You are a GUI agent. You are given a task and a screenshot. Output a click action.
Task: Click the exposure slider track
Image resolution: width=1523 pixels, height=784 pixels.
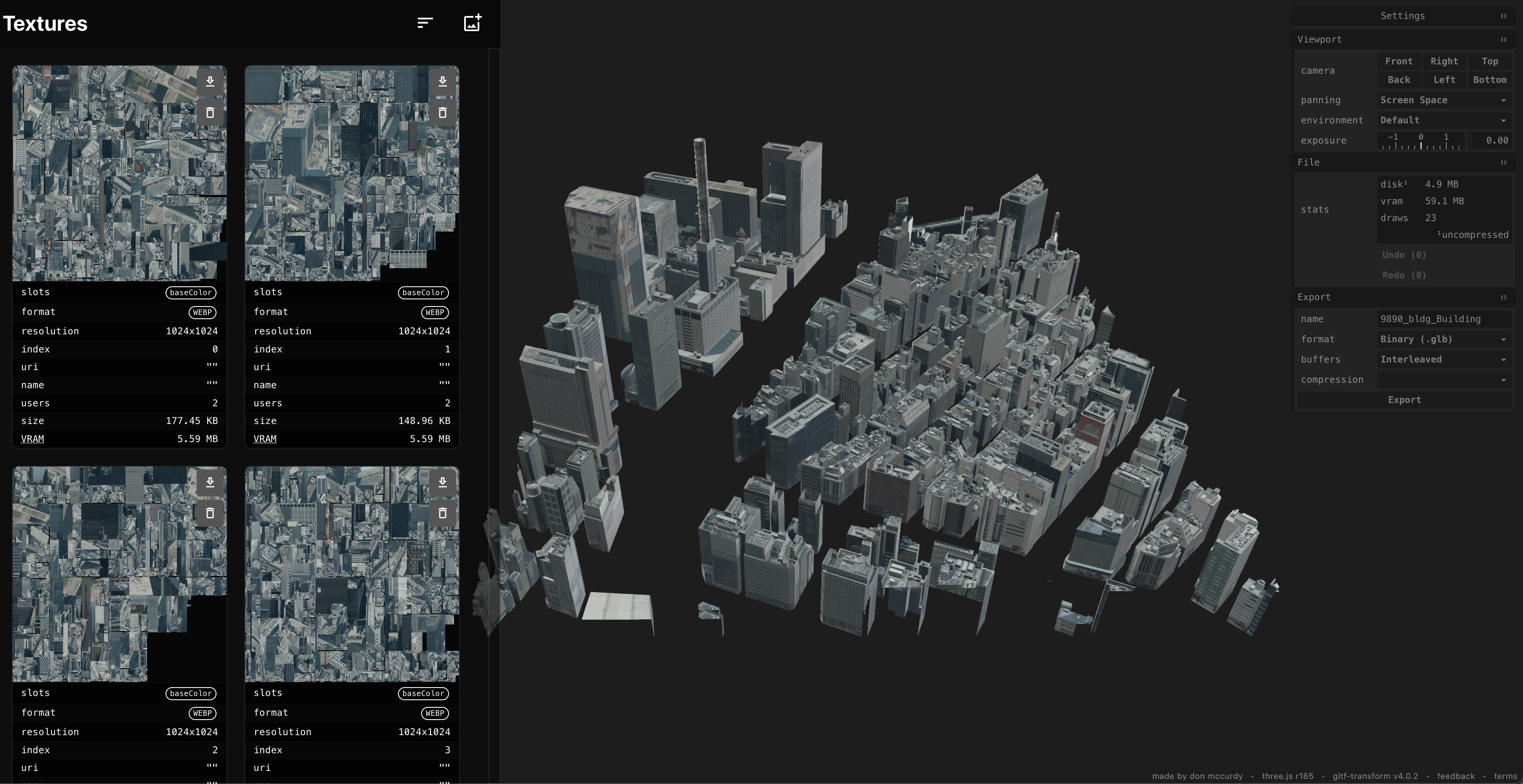click(x=1421, y=141)
